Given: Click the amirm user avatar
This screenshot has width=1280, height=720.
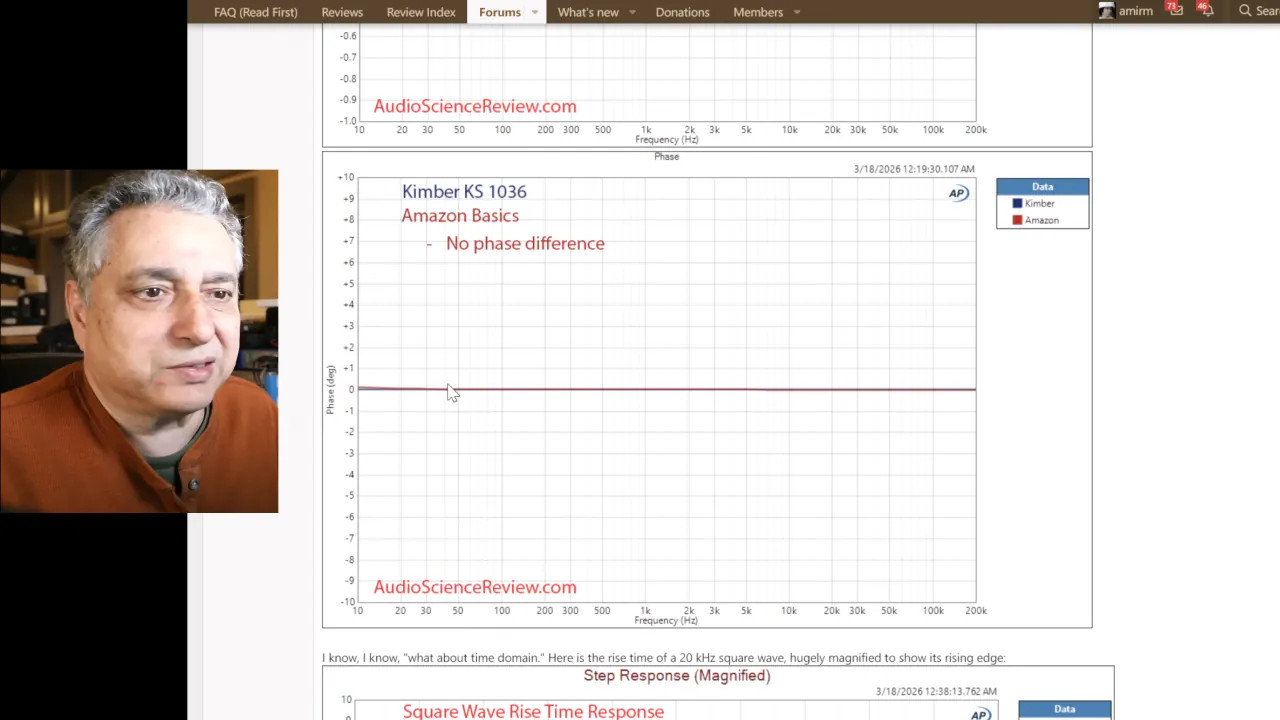Looking at the screenshot, I should point(1106,11).
